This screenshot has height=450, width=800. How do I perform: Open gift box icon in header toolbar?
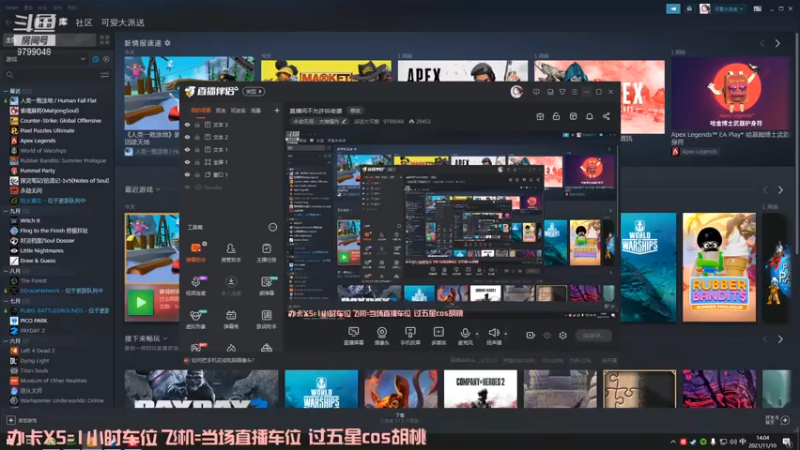[x=540, y=116]
